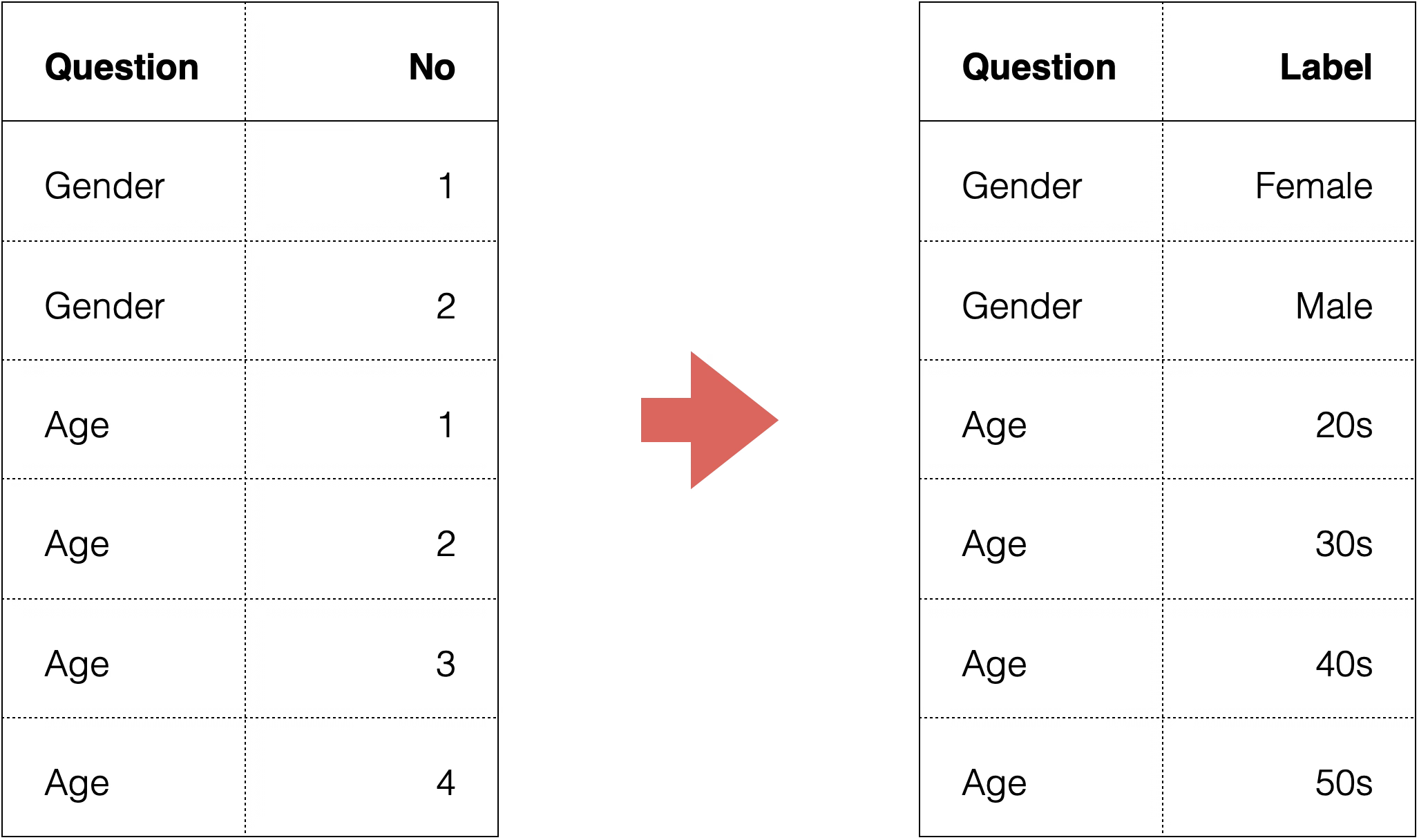Select the Label column header
This screenshot has width=1419, height=840.
coord(1326,67)
